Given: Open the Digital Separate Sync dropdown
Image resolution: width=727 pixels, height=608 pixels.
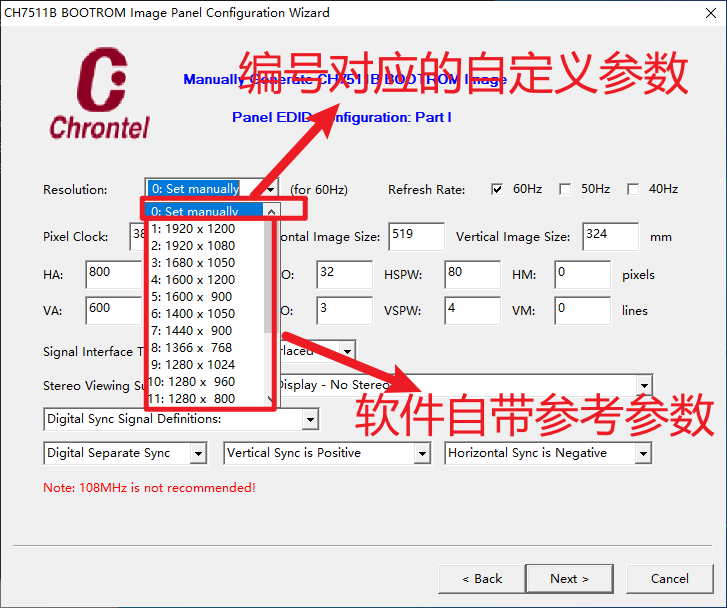Looking at the screenshot, I should (x=198, y=453).
